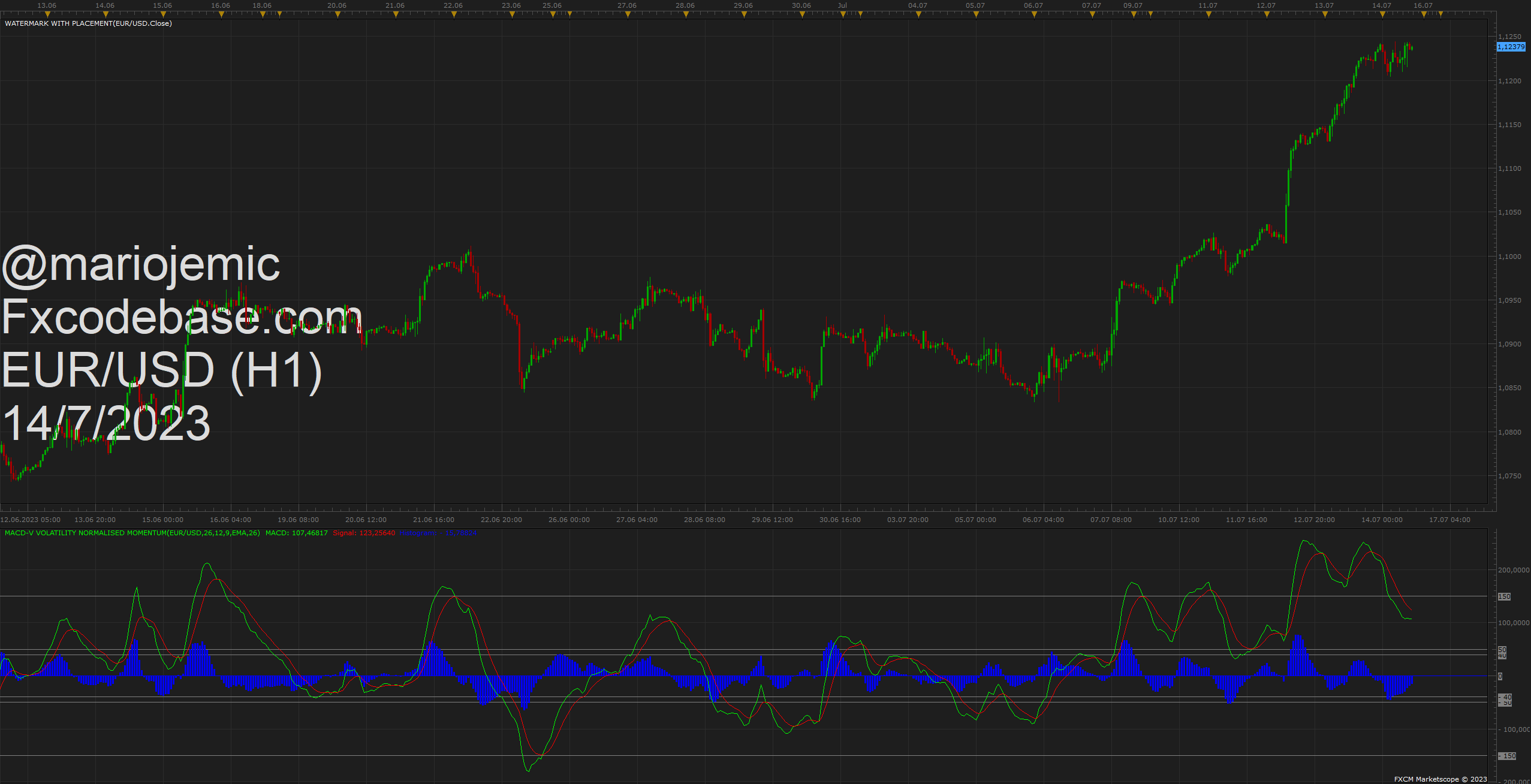Click the 21.06 day marker triangle
Viewport: 1531px width, 784px height.
396,14
